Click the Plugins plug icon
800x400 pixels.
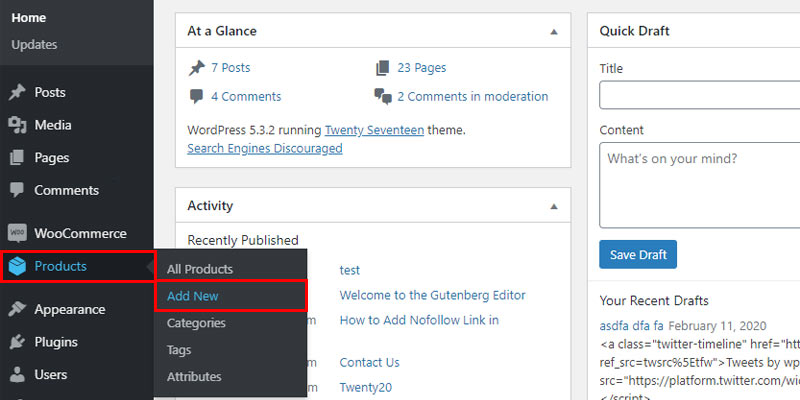[17, 342]
